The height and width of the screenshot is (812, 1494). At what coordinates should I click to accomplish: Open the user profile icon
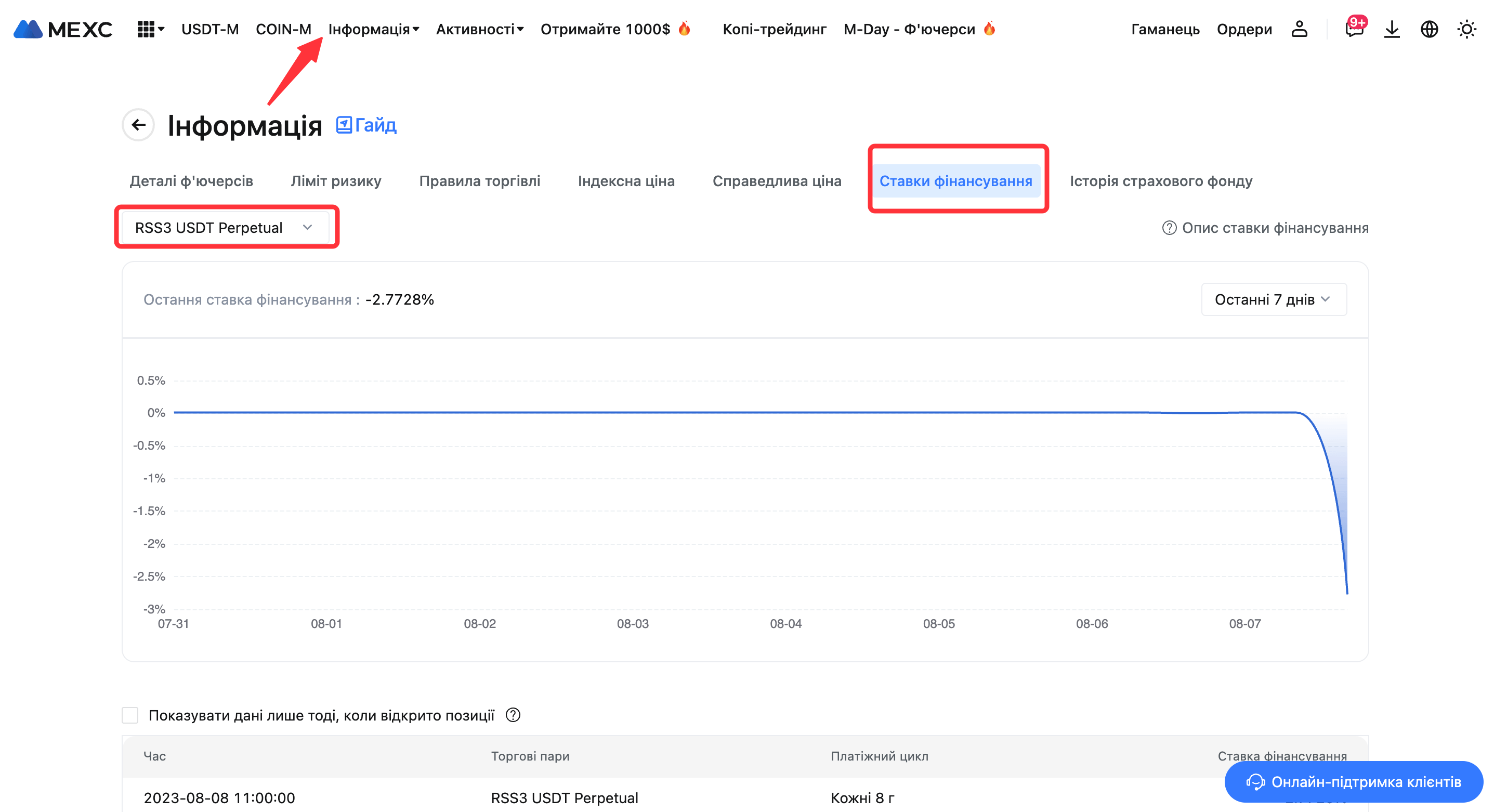[1299, 29]
